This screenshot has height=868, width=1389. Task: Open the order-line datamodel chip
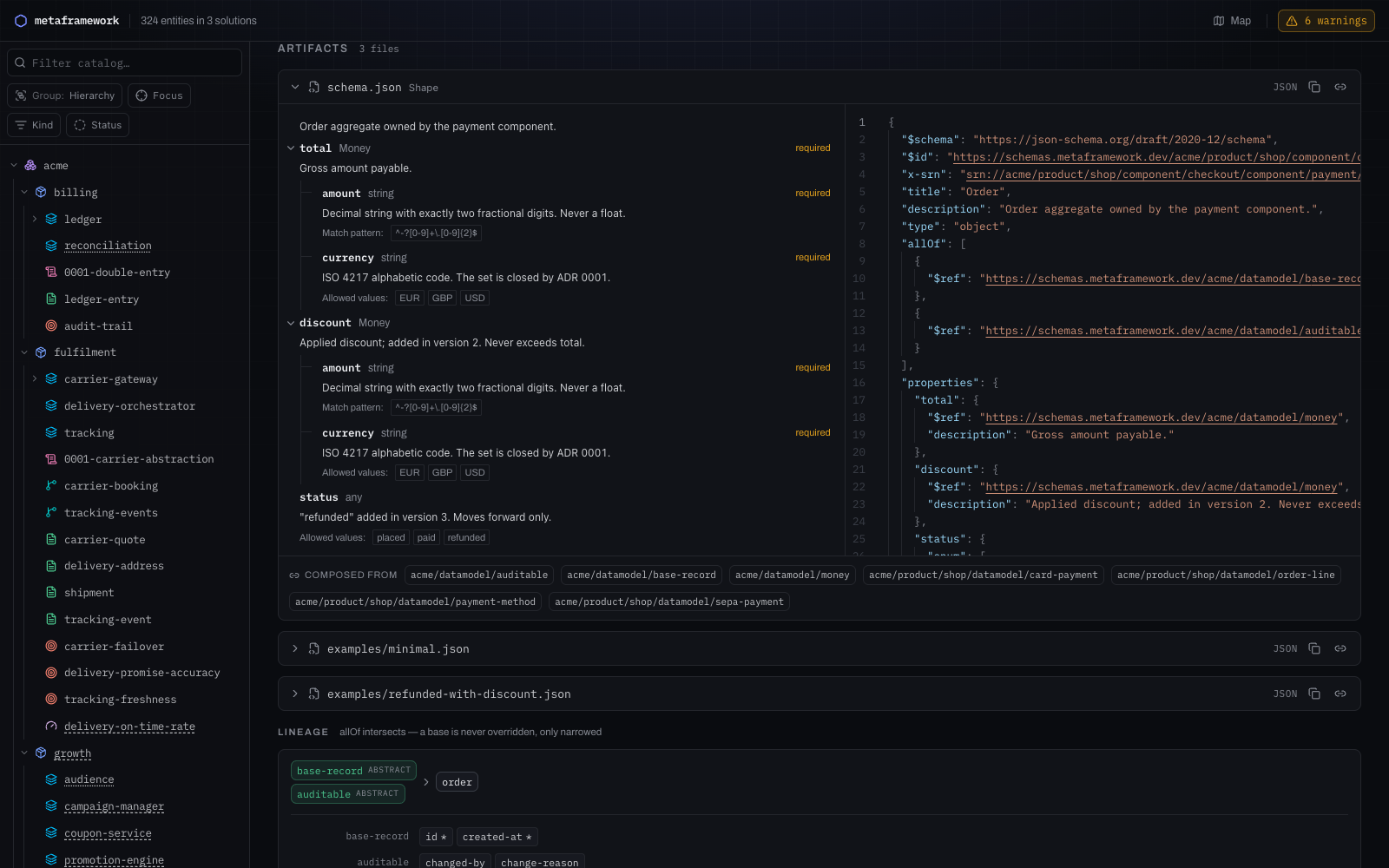[1226, 575]
